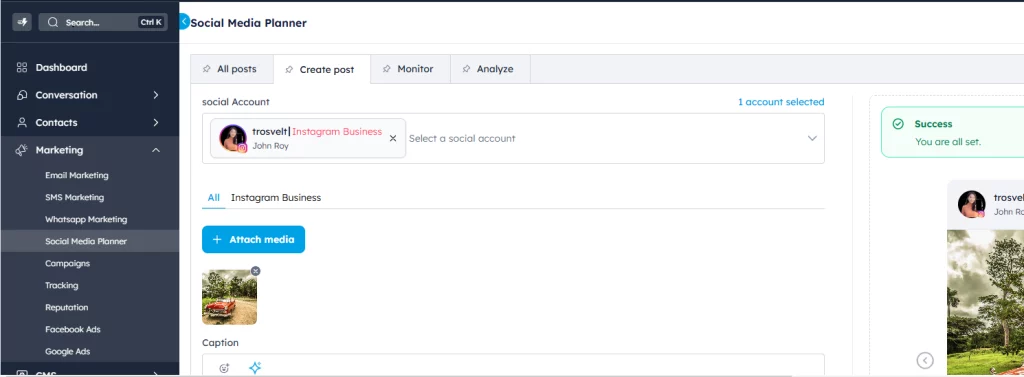Switch to the Create post tab
Viewport: 1024px width, 377px height.
tap(322, 69)
